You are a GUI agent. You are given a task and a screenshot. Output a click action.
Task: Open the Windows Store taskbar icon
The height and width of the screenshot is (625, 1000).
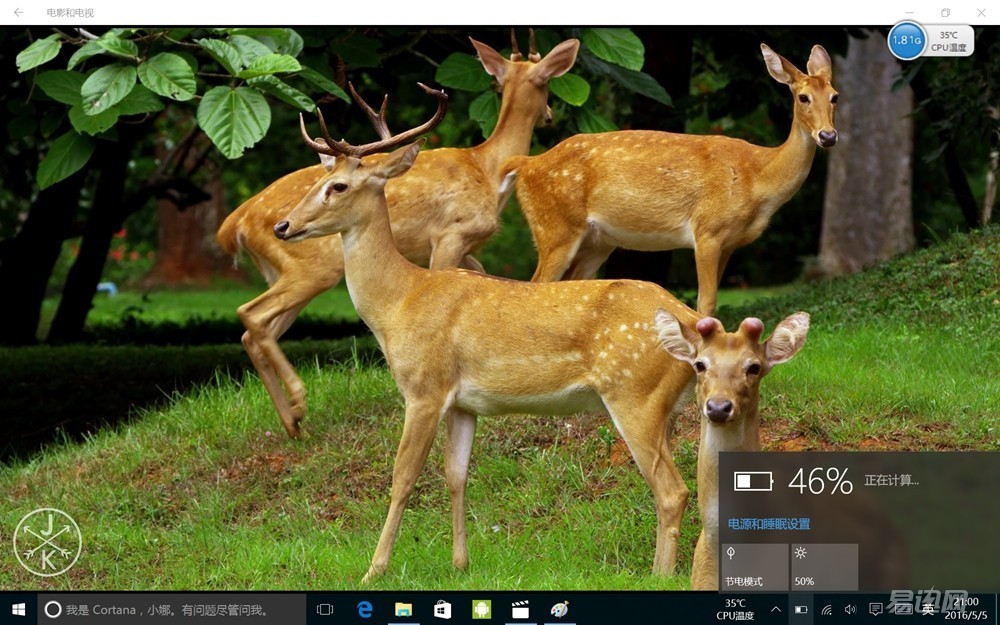pos(443,610)
